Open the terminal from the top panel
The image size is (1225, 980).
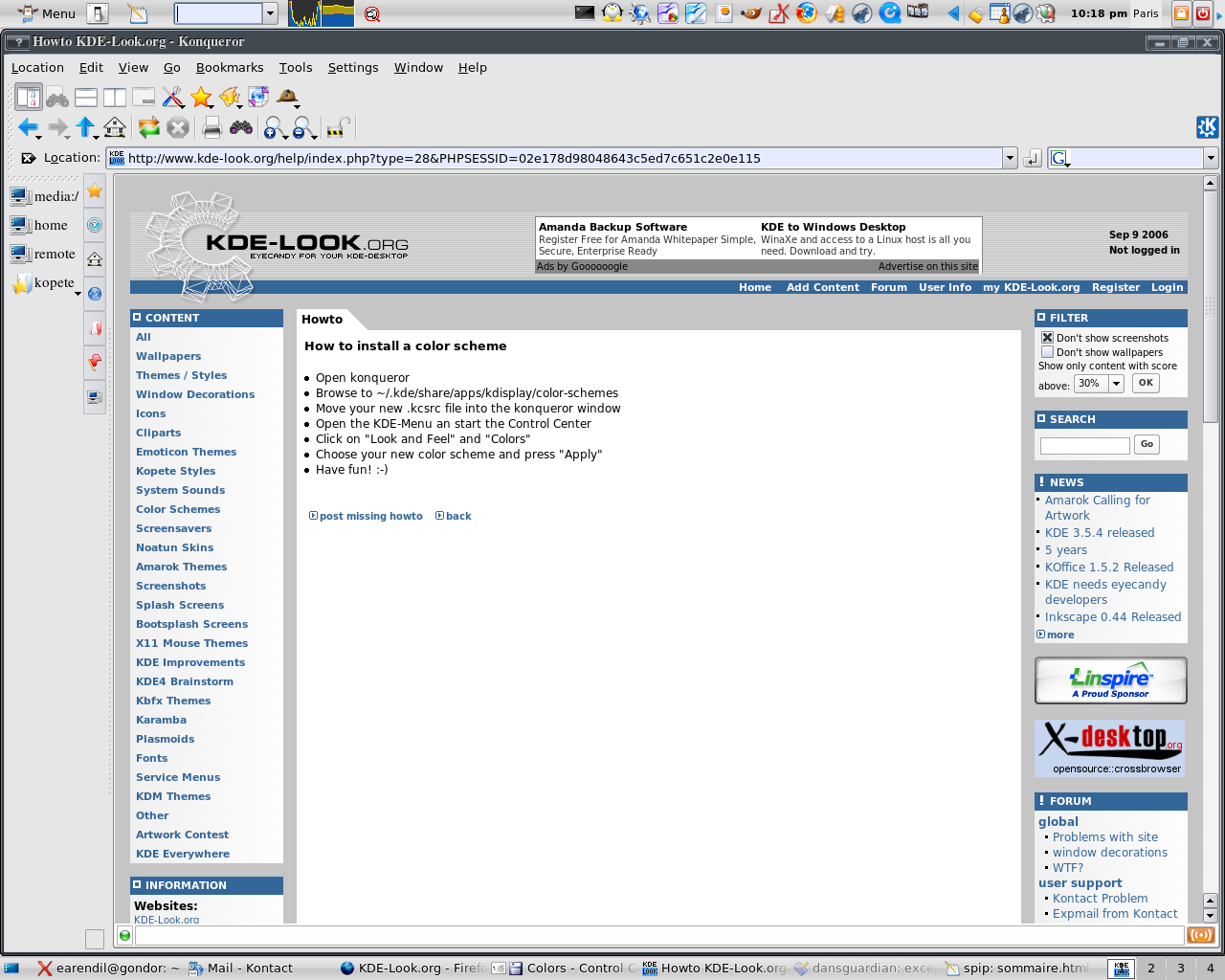point(585,13)
